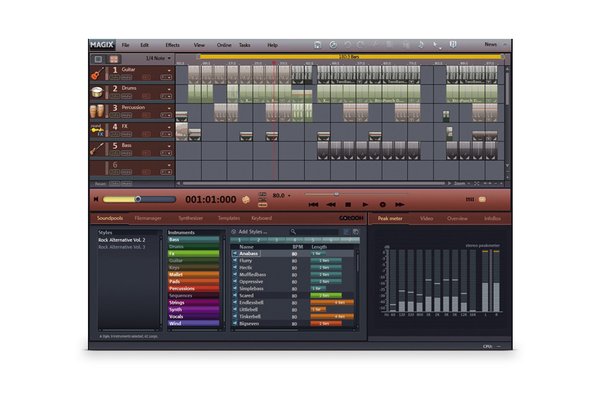Solo empty track 6

[x=115, y=172]
